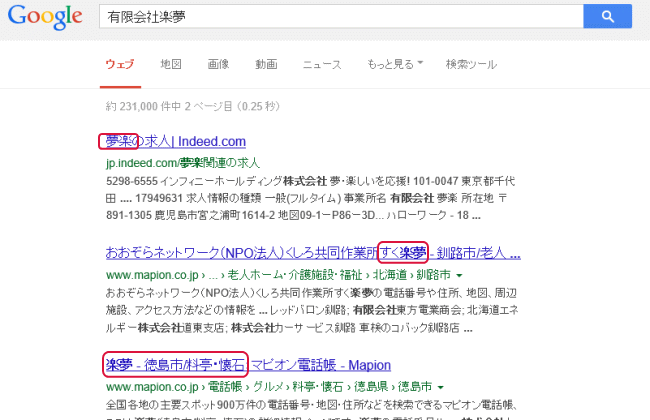Click snippet text starting 5298-6555 インフィニーホールディング
The height and width of the screenshot is (420, 650).
310,198
